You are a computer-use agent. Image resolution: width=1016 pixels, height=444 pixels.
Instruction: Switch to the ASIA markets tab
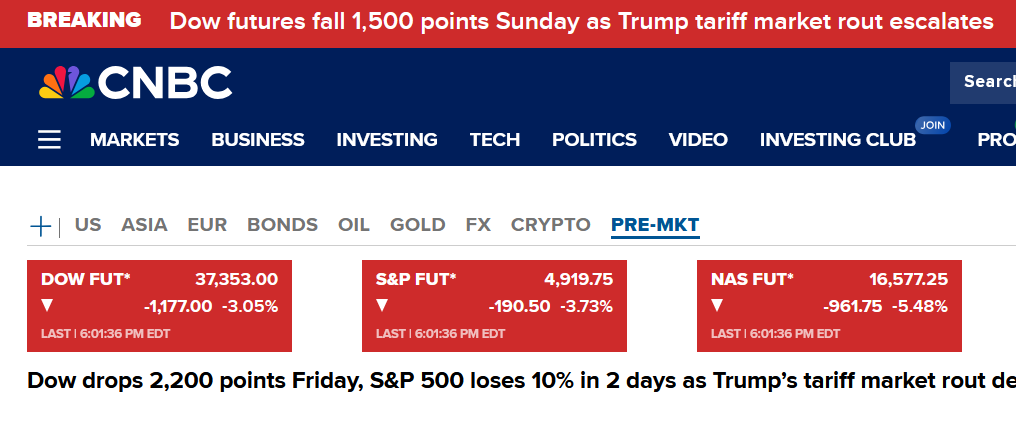click(x=144, y=225)
